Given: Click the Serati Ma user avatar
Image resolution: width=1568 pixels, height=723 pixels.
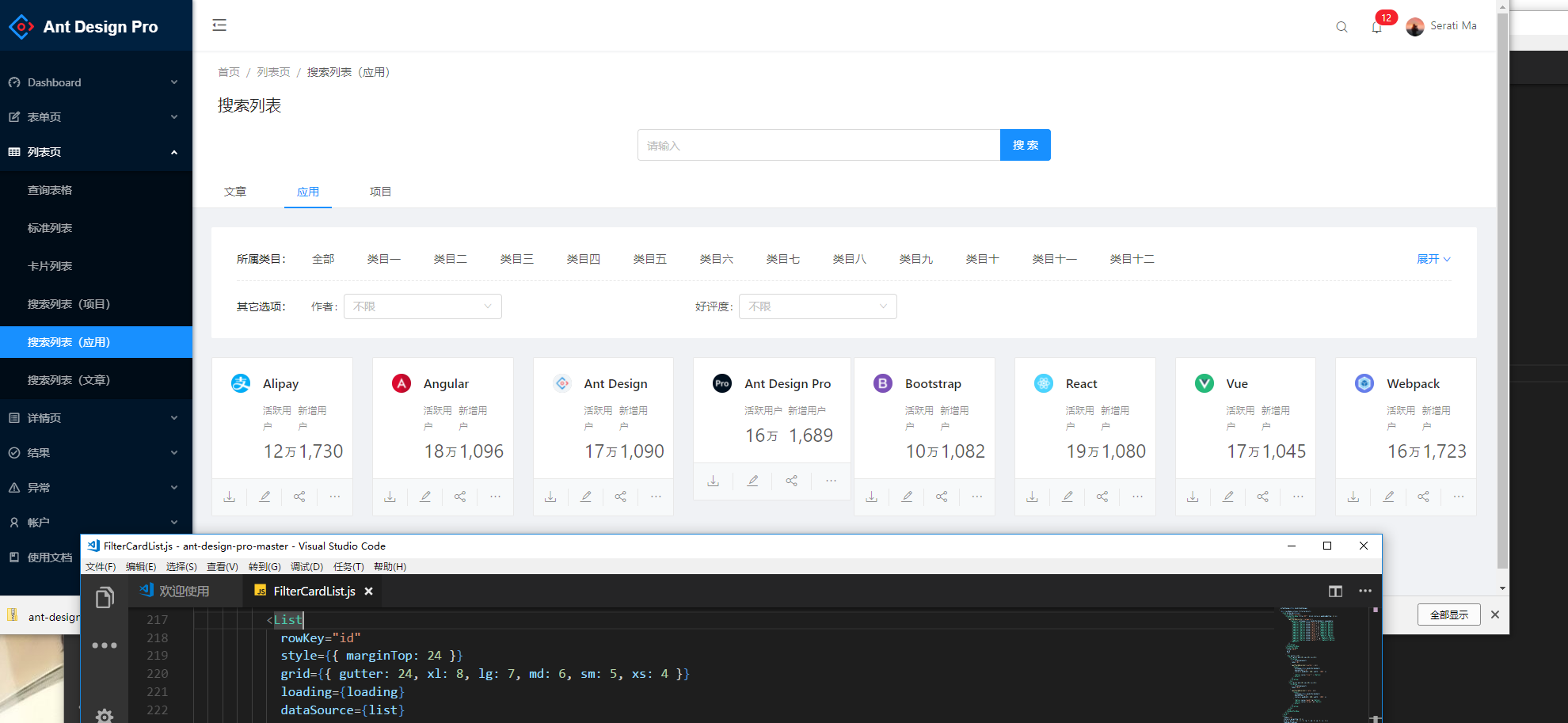Looking at the screenshot, I should [1415, 27].
